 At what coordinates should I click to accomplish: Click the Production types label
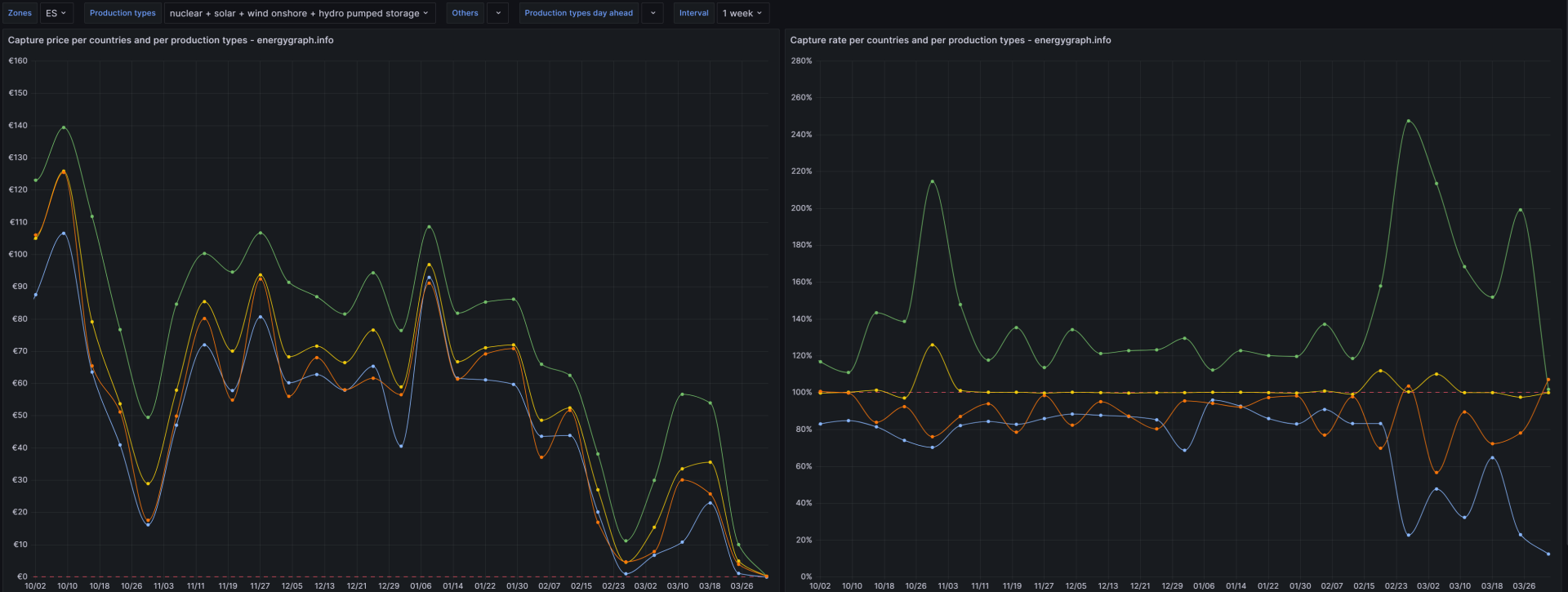pyautogui.click(x=122, y=13)
